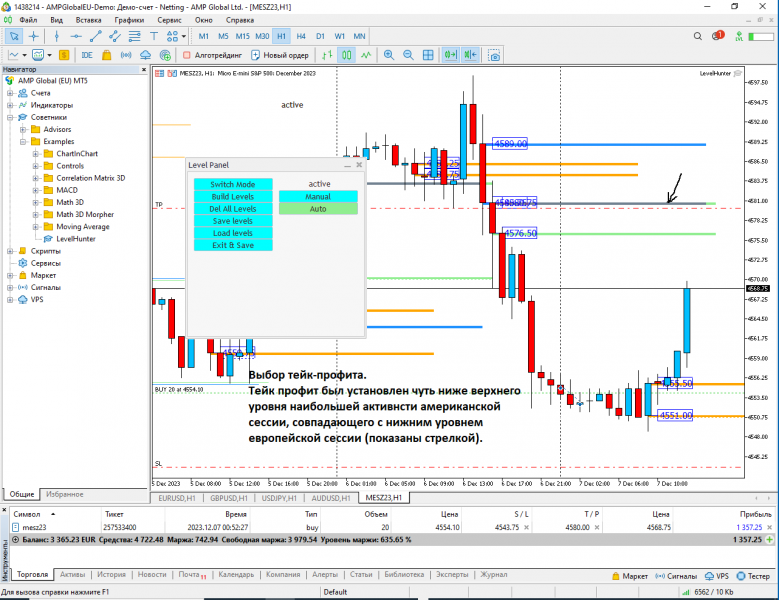Select the text label tool
The width and height of the screenshot is (779, 600).
point(154,36)
